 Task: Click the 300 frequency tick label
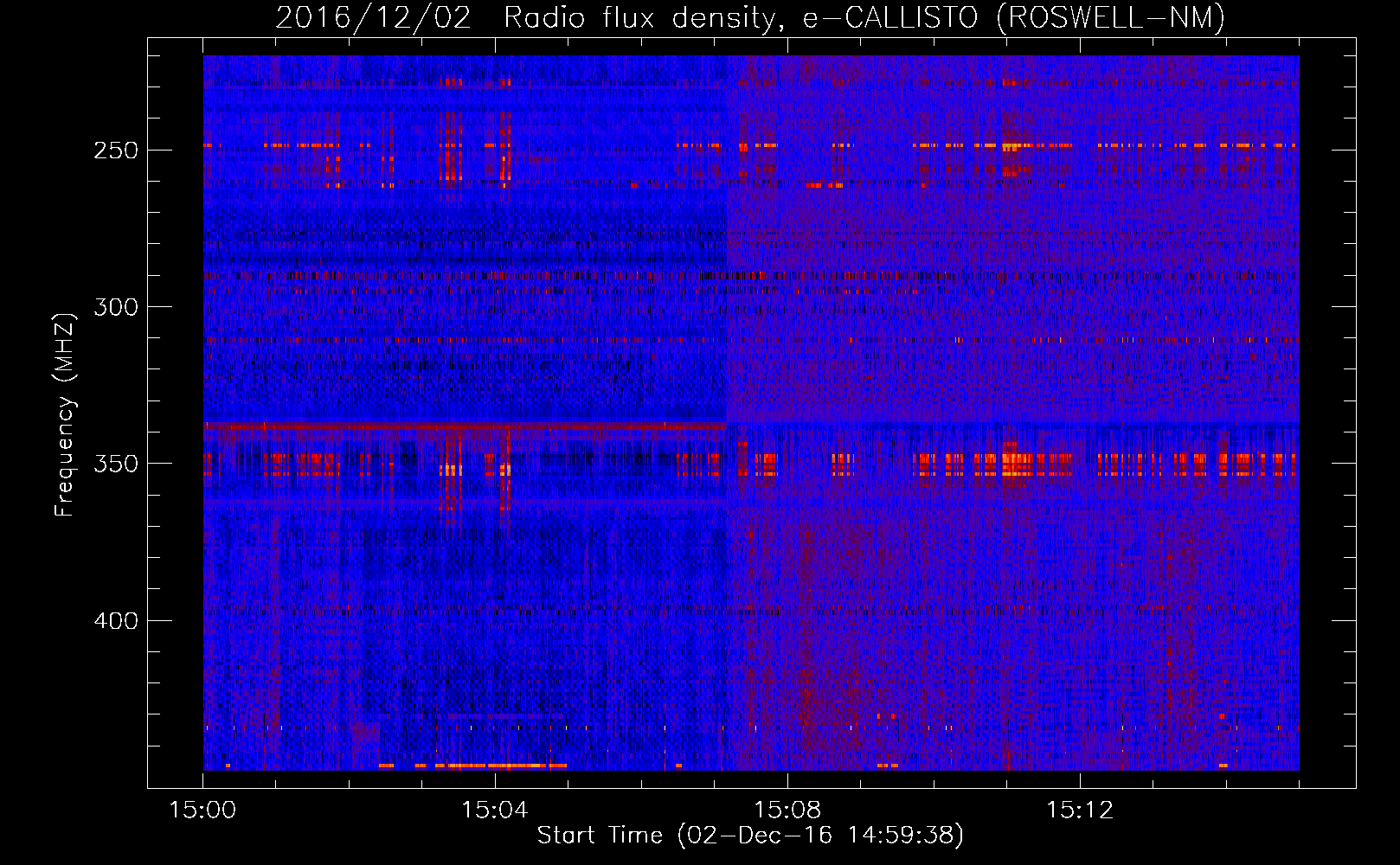[x=116, y=307]
